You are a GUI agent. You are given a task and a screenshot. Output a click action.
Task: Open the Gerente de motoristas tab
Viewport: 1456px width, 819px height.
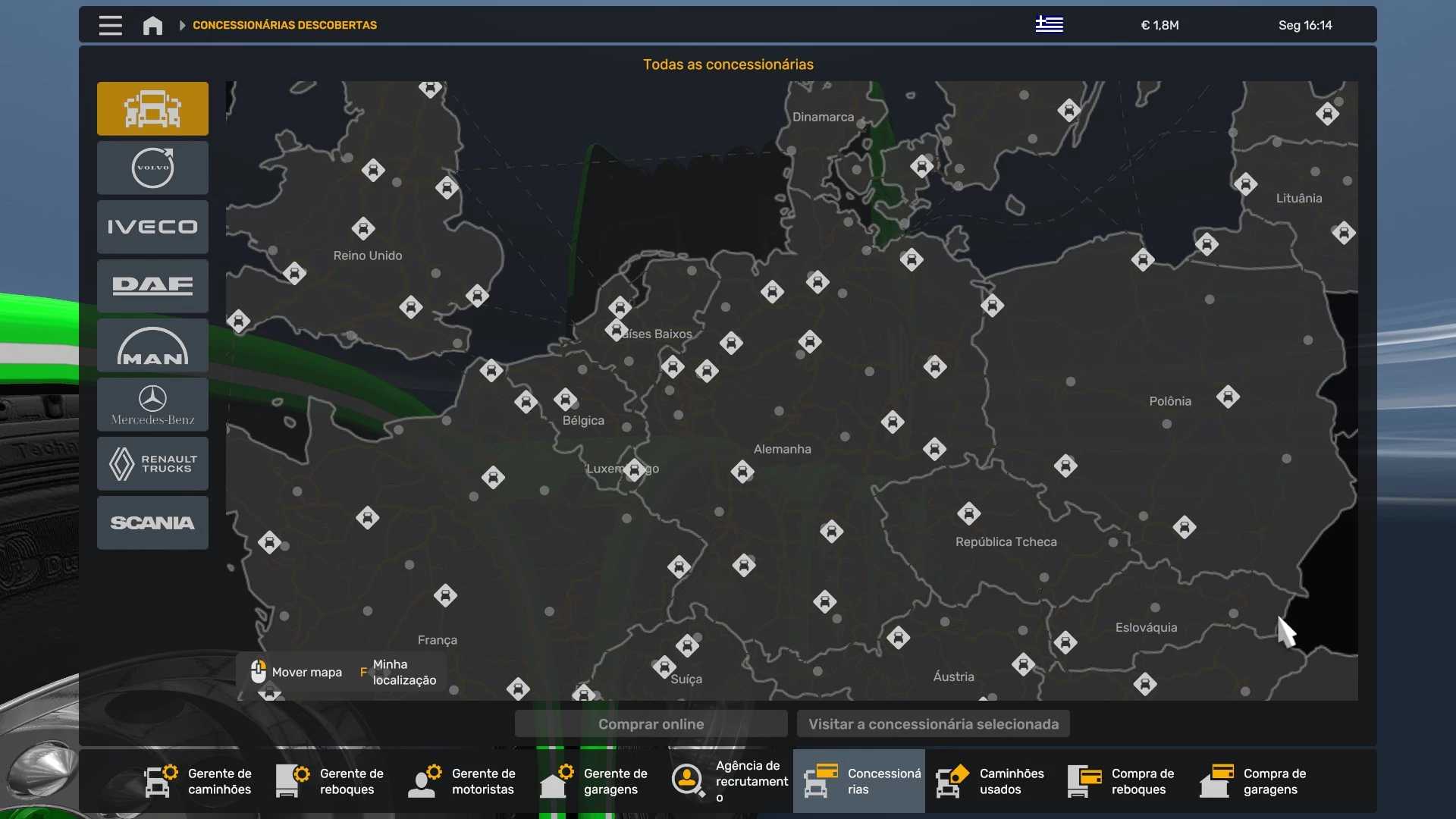coord(463,781)
